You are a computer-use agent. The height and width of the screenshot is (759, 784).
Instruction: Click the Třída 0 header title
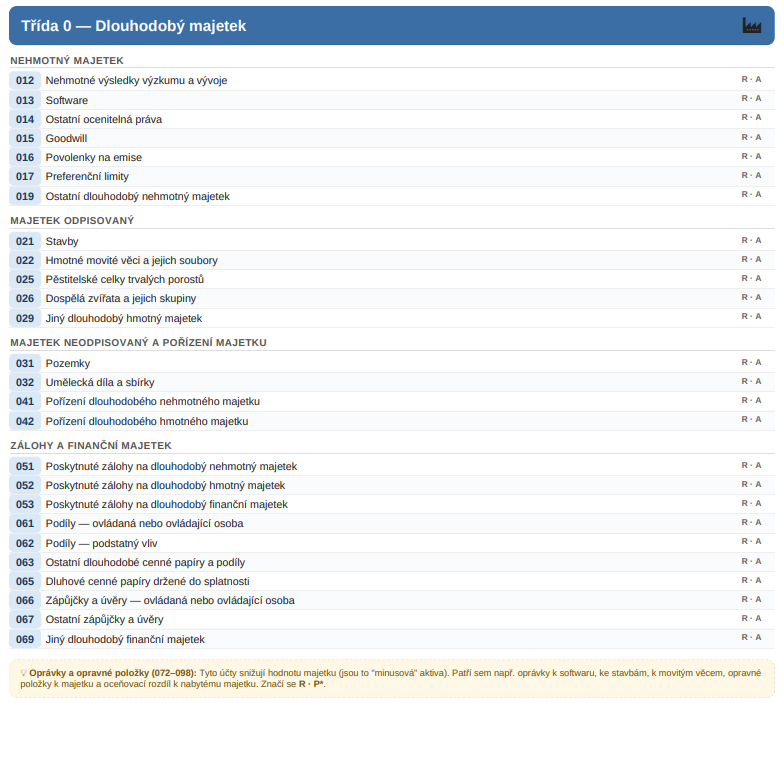point(134,26)
